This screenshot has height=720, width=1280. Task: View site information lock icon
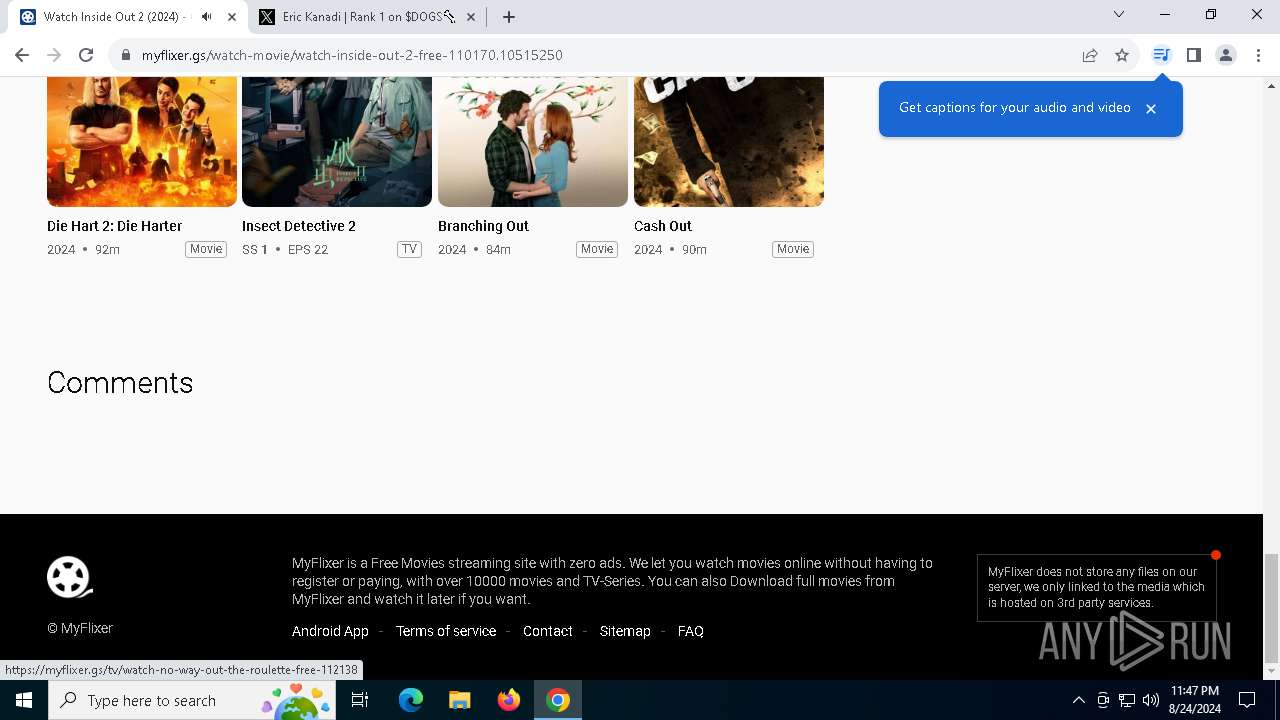click(x=126, y=55)
